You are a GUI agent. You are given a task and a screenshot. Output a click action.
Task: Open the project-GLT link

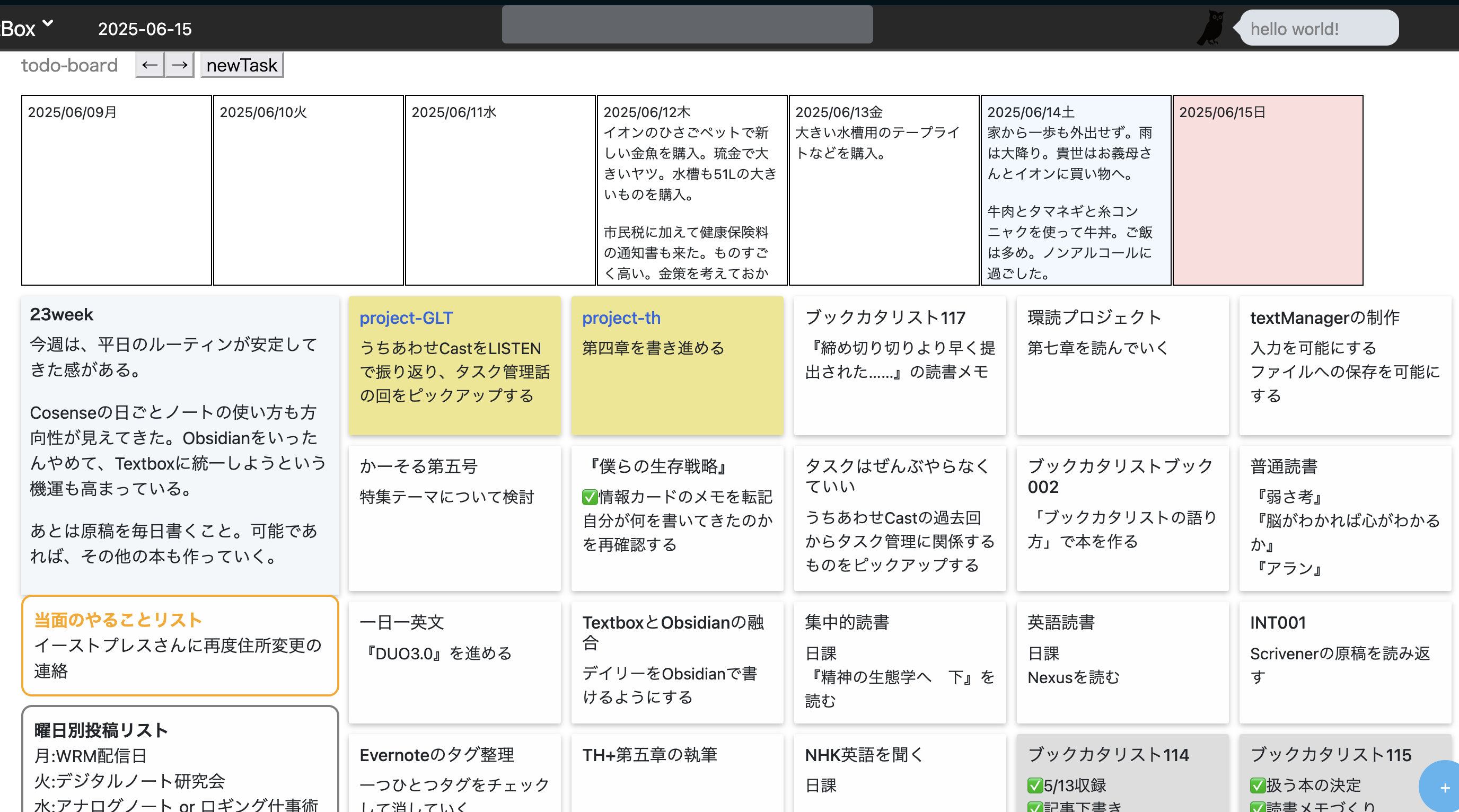(406, 317)
